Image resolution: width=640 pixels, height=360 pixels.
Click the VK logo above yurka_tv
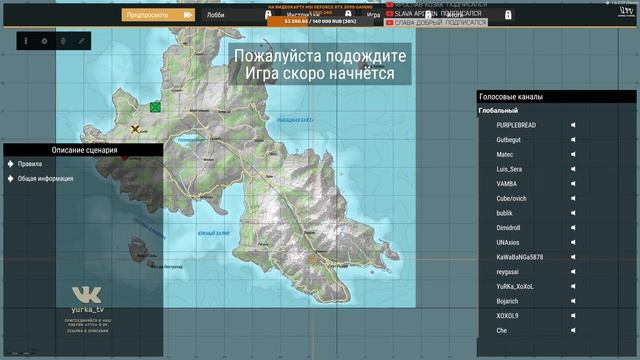(87, 295)
